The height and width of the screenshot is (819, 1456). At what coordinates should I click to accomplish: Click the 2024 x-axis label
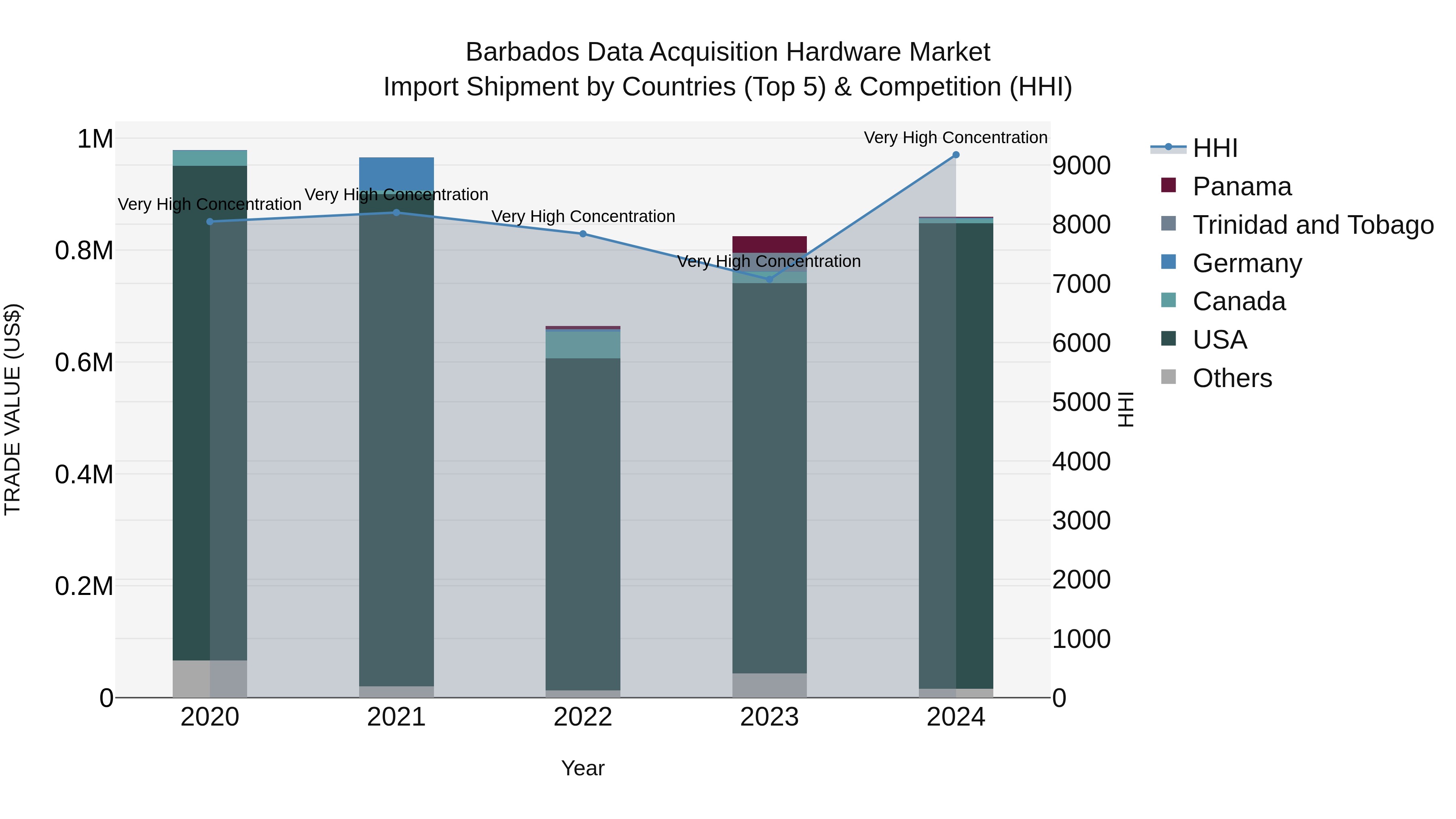point(956,717)
